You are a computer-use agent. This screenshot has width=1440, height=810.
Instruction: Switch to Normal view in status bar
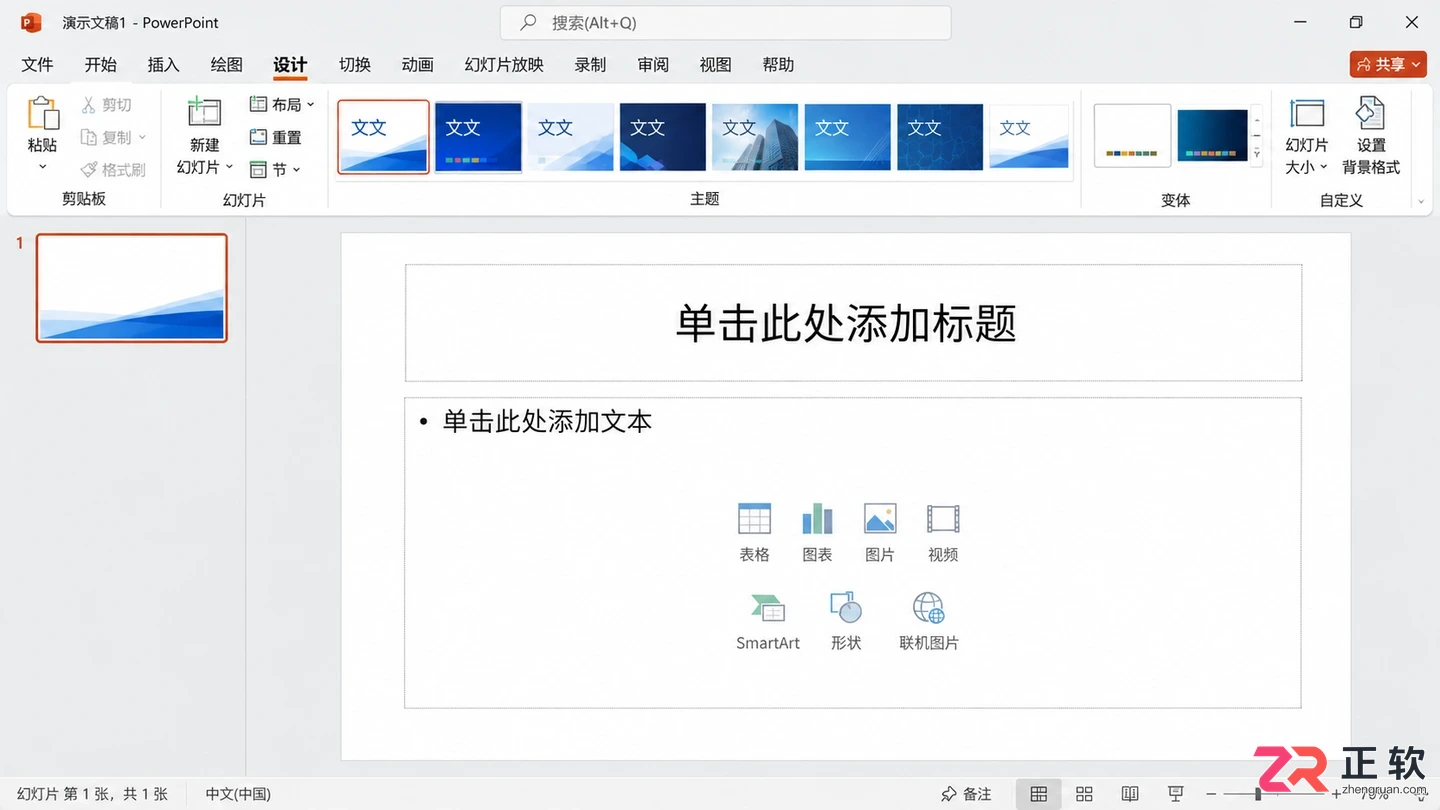pos(1039,794)
